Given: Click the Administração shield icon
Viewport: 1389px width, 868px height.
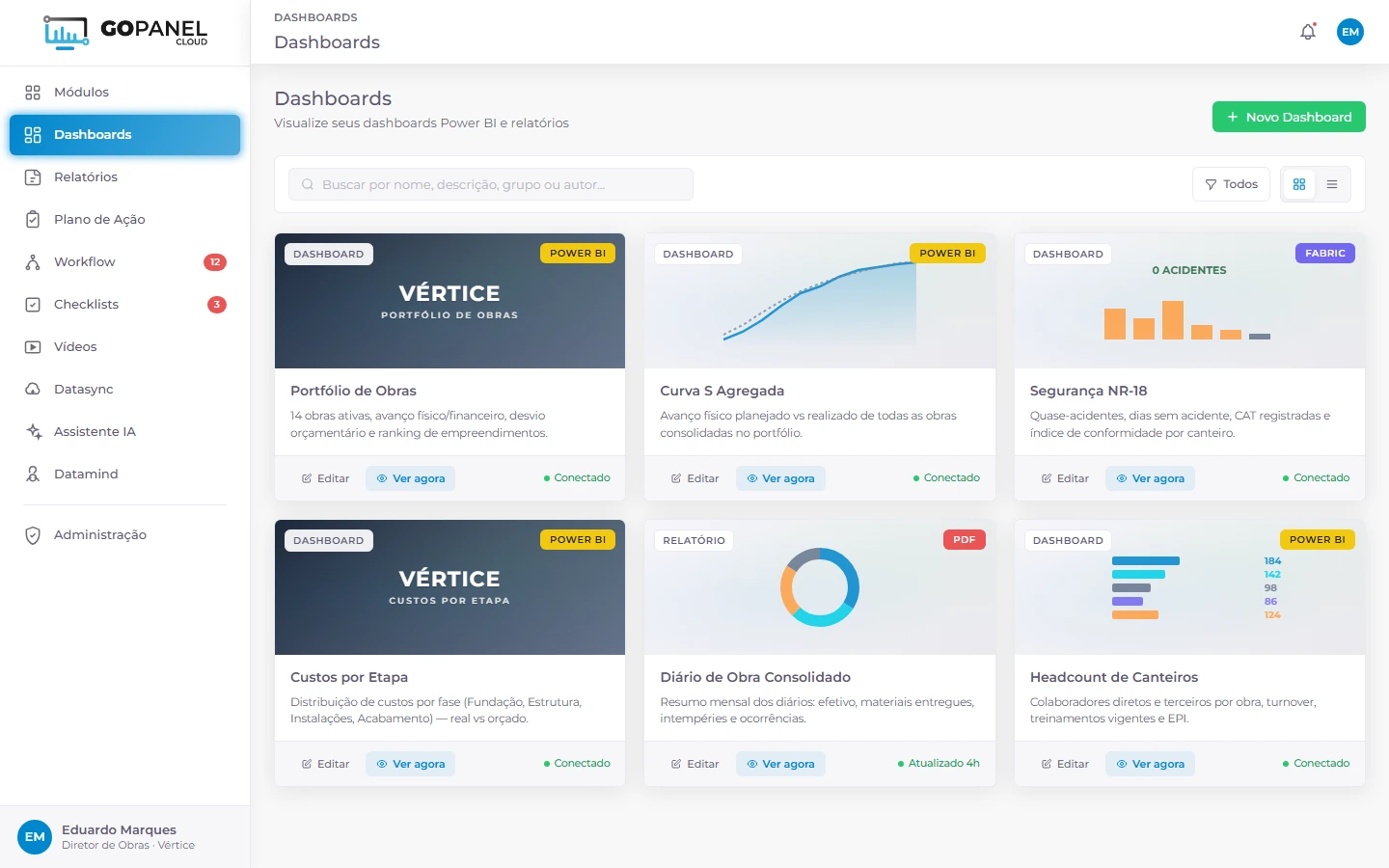Looking at the screenshot, I should coord(33,535).
